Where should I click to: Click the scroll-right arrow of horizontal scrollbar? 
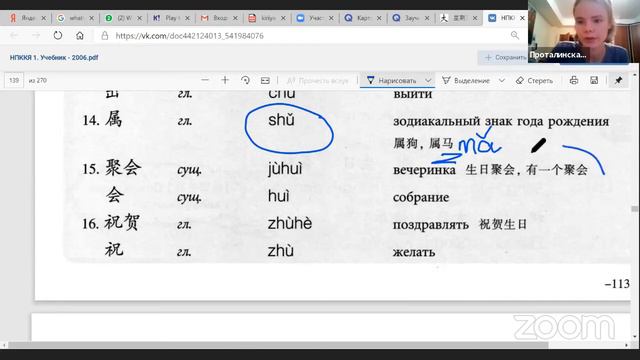[626, 345]
